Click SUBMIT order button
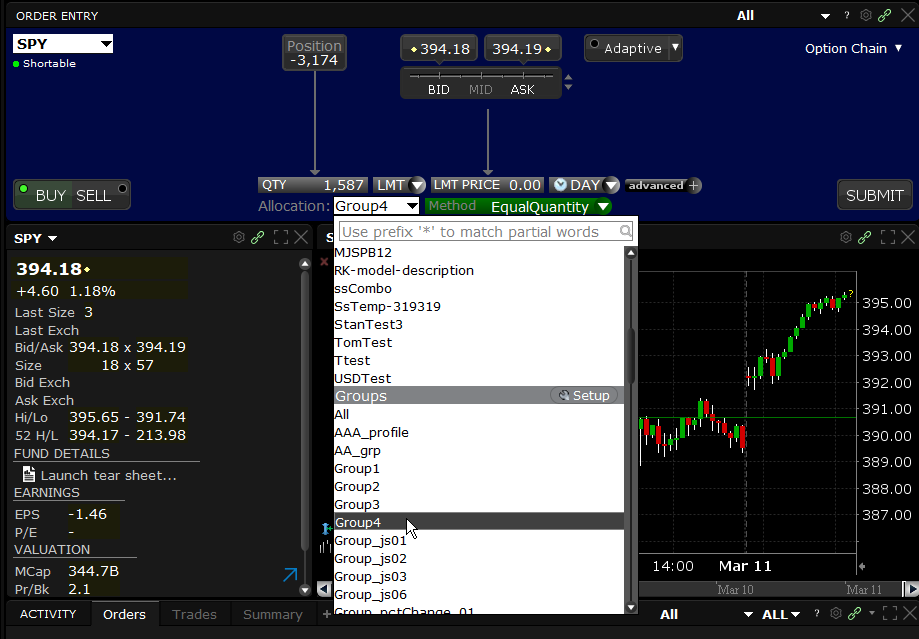 (874, 195)
